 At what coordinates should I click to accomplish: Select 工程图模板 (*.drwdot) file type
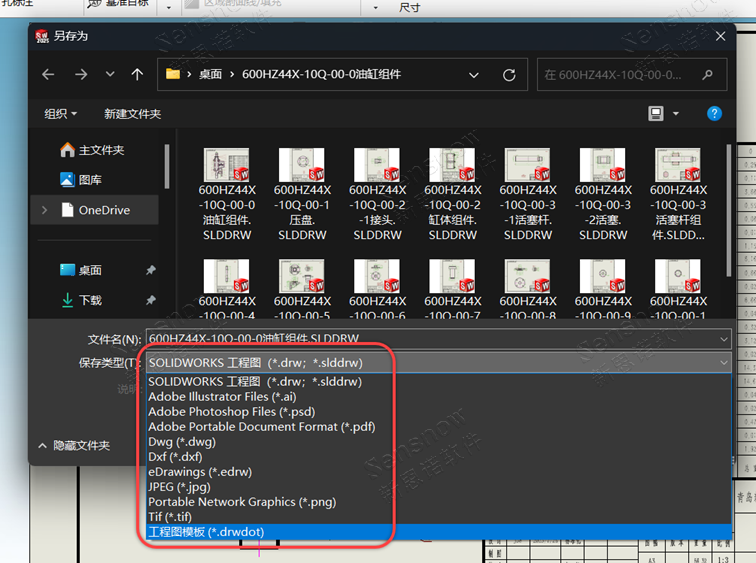206,532
